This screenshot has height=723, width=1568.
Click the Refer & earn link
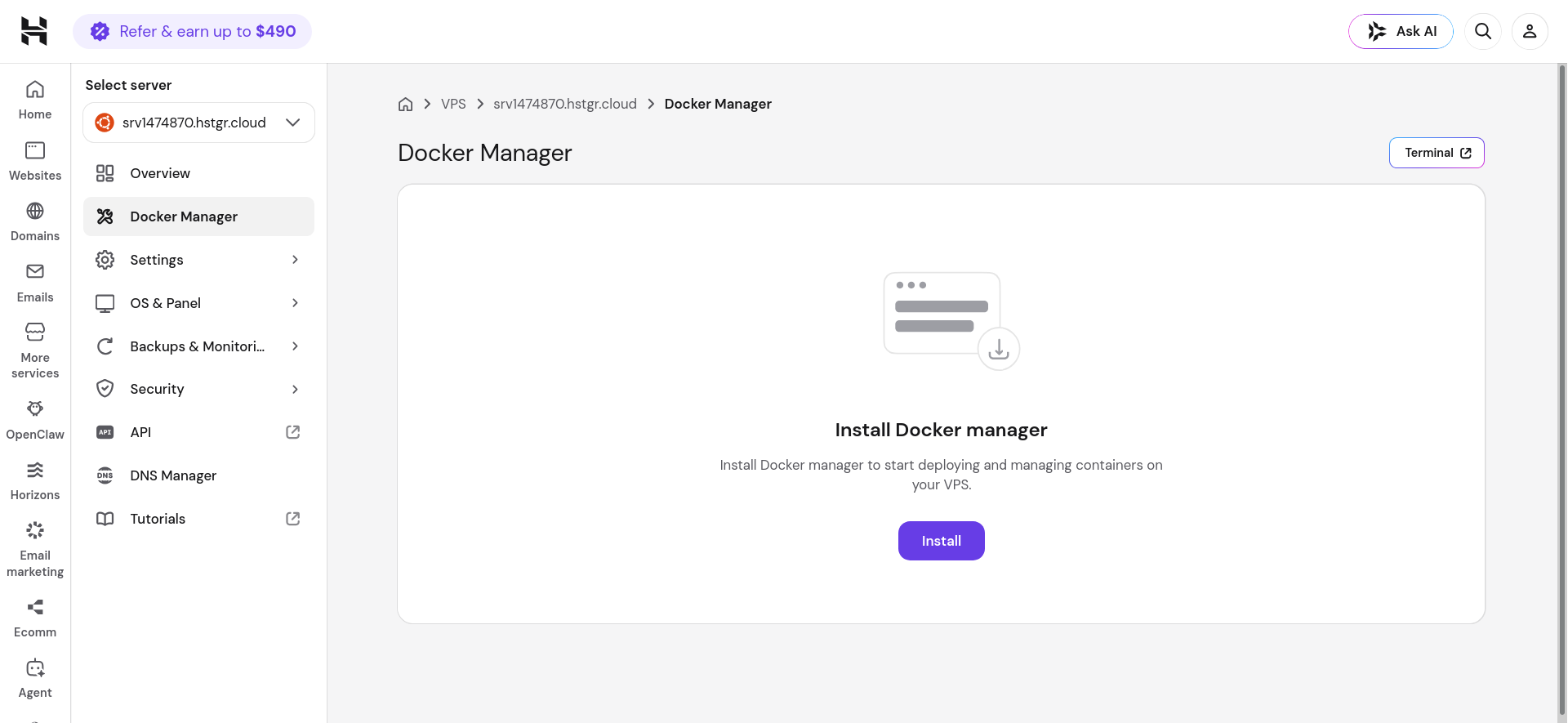coord(192,31)
